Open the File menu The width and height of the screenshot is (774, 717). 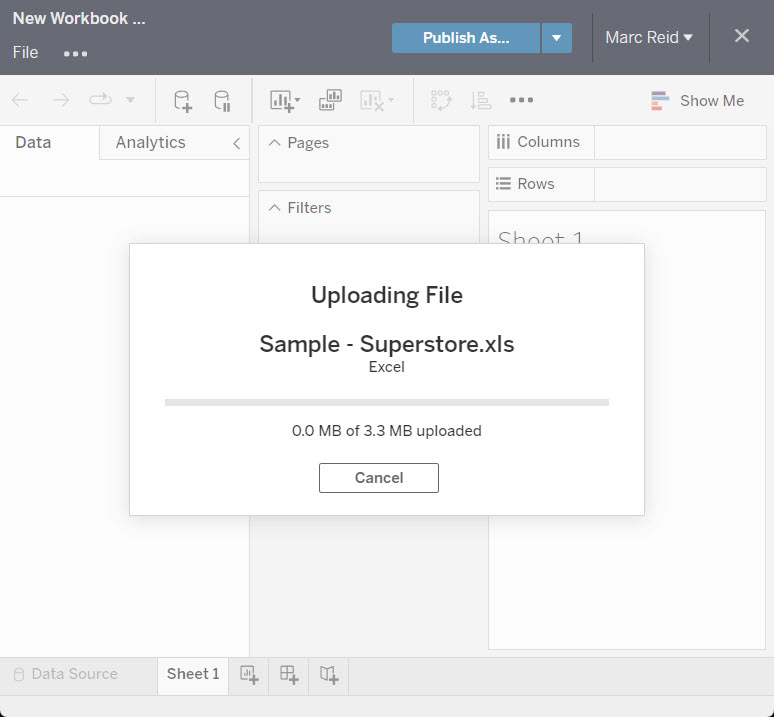pyautogui.click(x=25, y=52)
